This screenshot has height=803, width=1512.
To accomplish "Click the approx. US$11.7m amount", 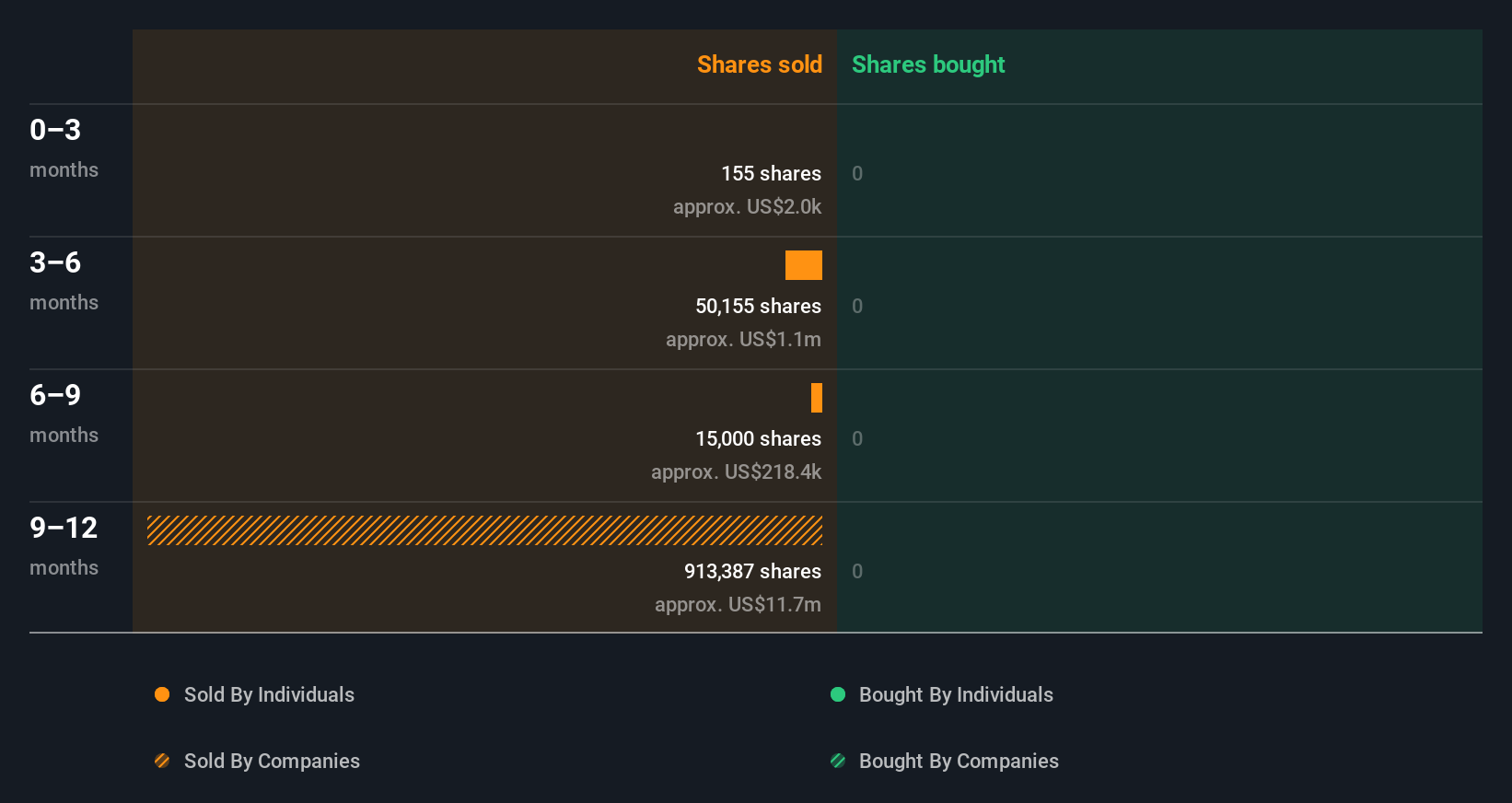I will 738,604.
